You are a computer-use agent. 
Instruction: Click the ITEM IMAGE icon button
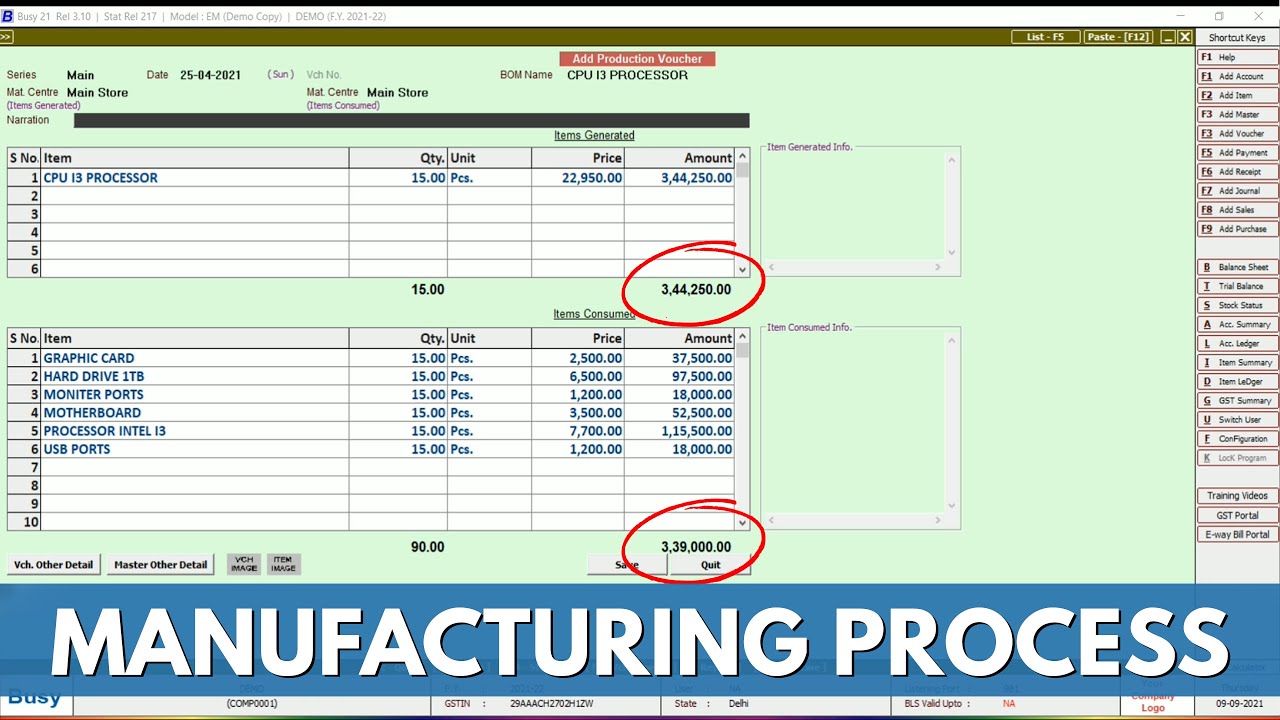pyautogui.click(x=283, y=564)
